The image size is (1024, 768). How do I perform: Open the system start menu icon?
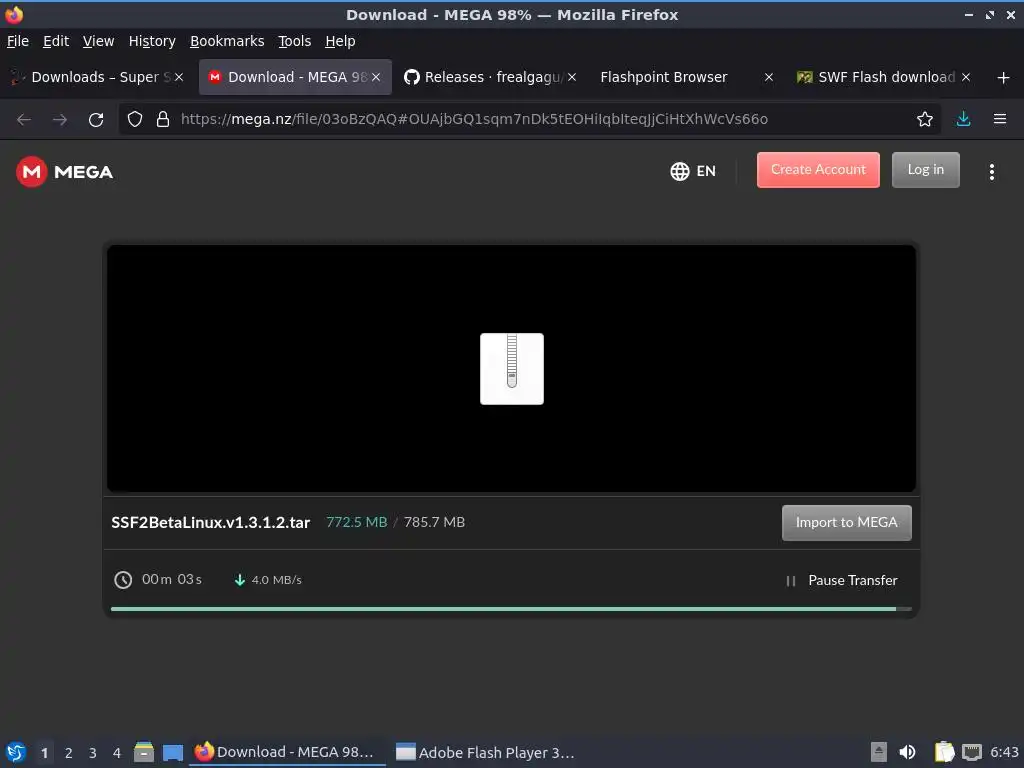click(x=16, y=752)
